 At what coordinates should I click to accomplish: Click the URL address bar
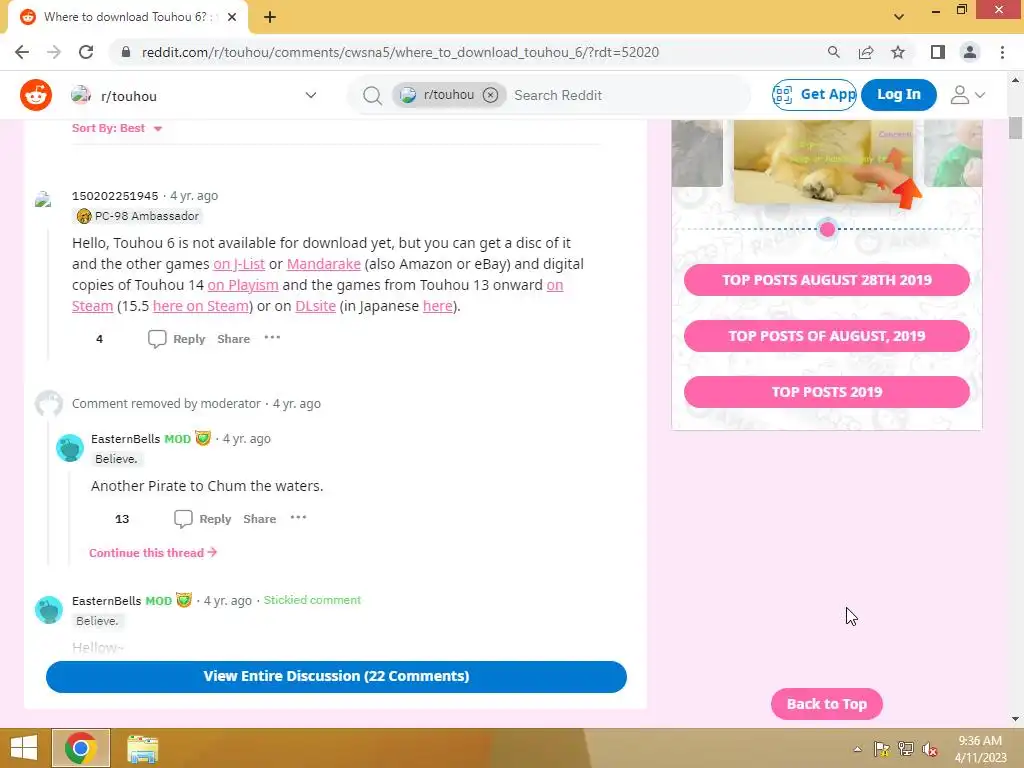pyautogui.click(x=400, y=52)
